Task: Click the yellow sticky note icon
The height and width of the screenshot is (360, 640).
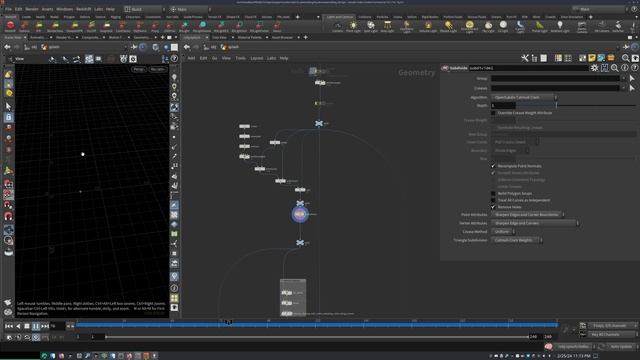Action: click(x=592, y=58)
